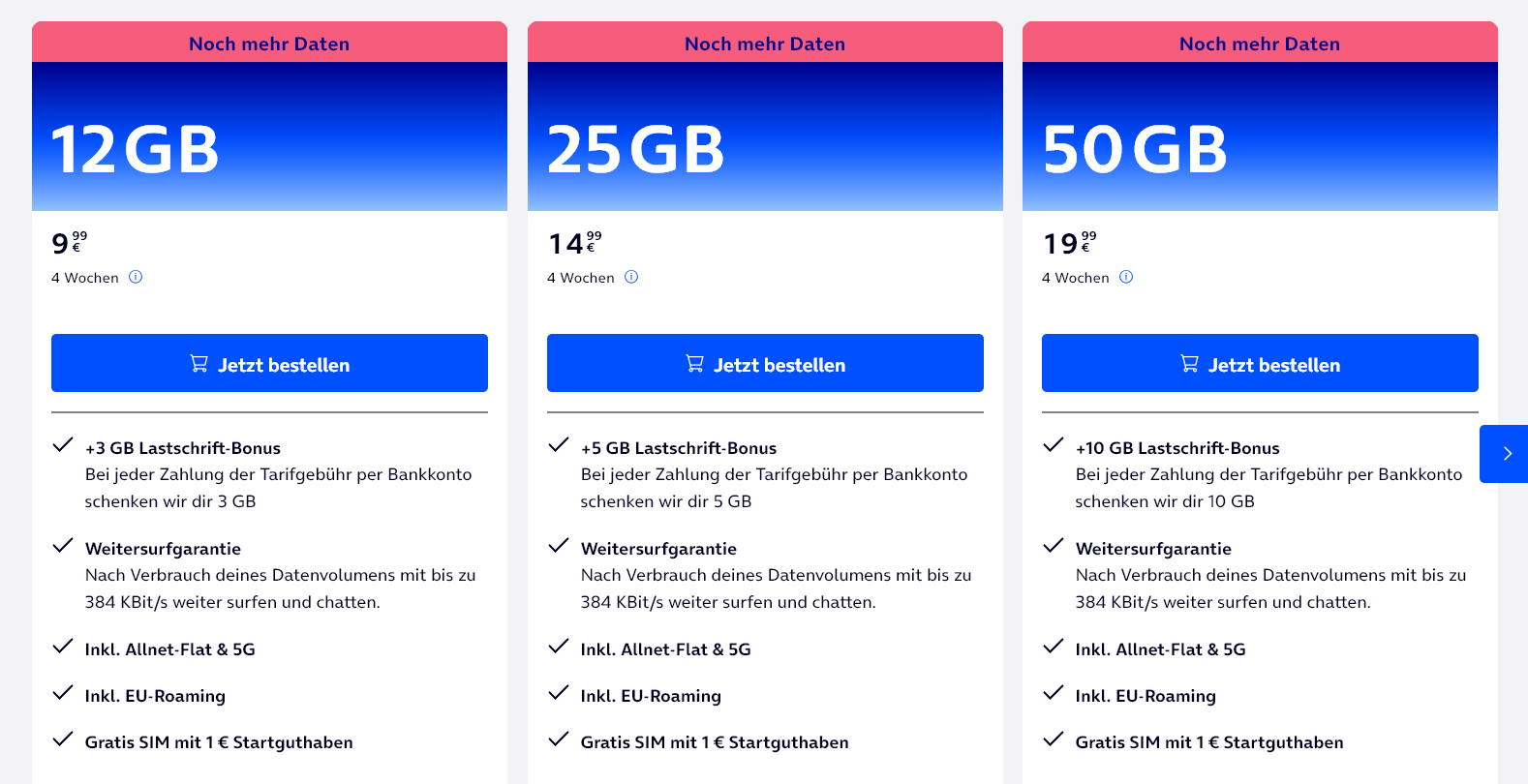Open info icon beside 19.99 € 4 Wochen
This screenshot has width=1528, height=784.
[x=1126, y=277]
